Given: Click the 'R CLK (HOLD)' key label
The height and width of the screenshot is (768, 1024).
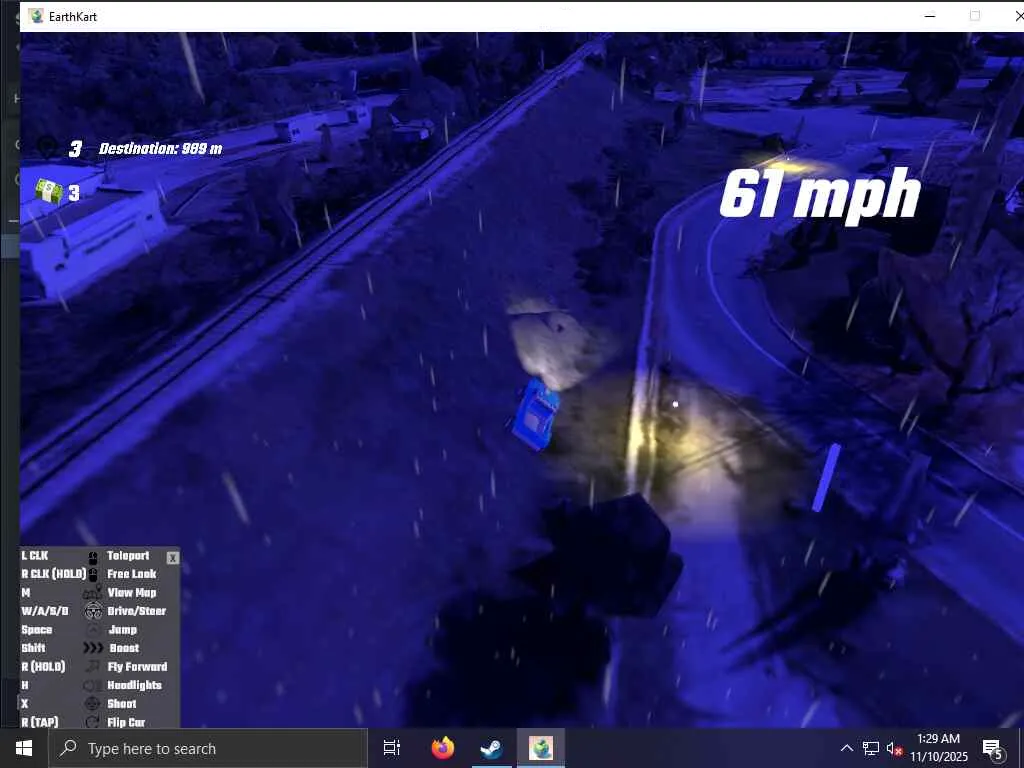Looking at the screenshot, I should click(x=54, y=574).
